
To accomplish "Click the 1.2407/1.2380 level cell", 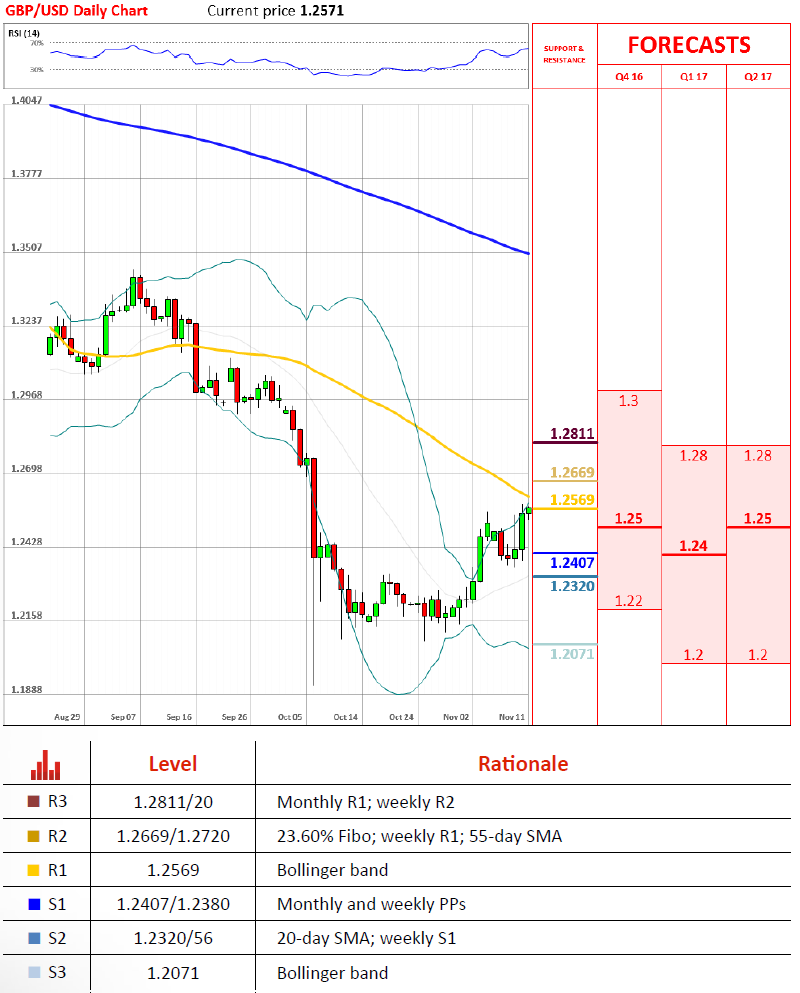I will click(x=173, y=904).
